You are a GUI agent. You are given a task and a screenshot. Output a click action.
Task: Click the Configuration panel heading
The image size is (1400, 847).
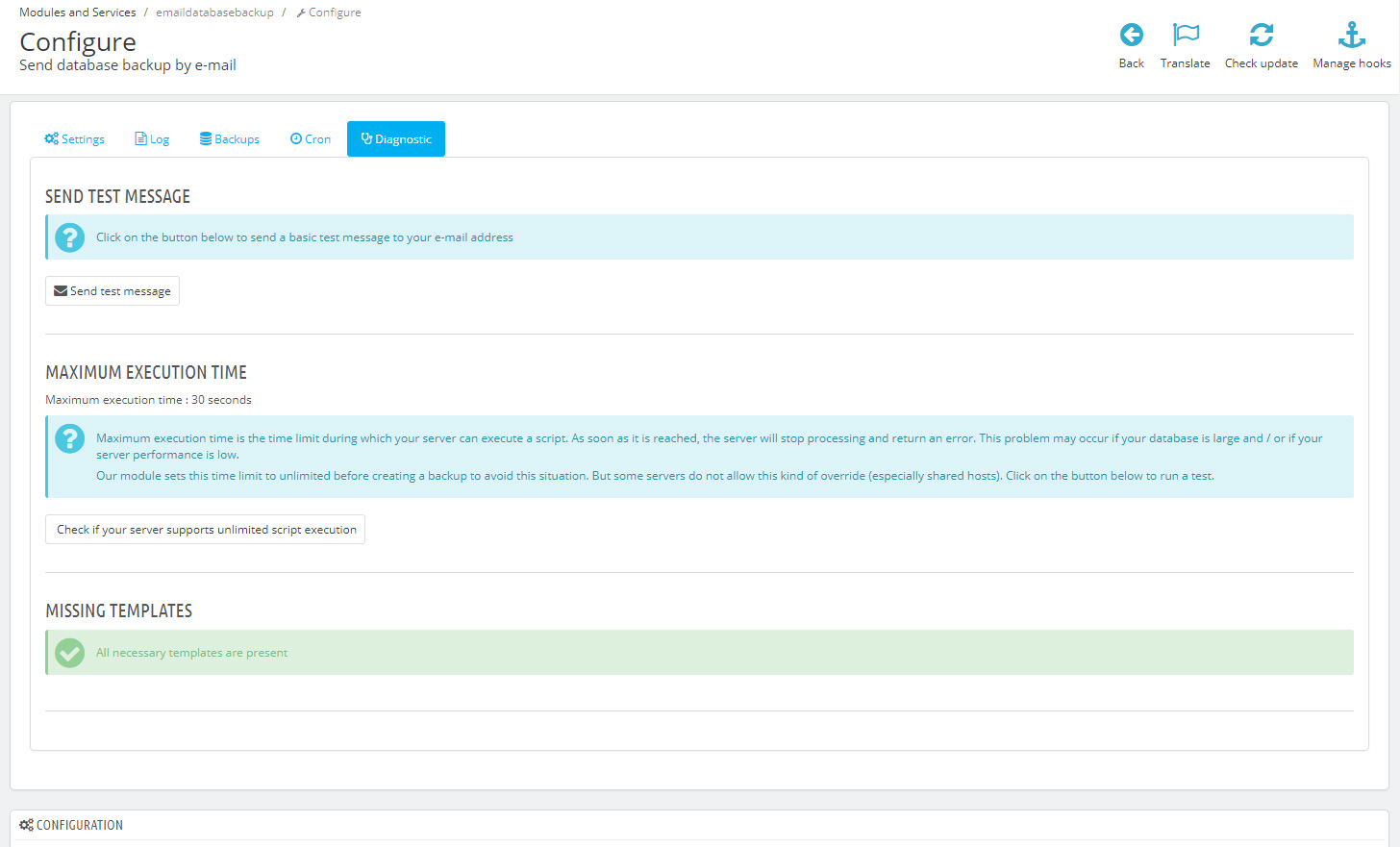(x=80, y=825)
